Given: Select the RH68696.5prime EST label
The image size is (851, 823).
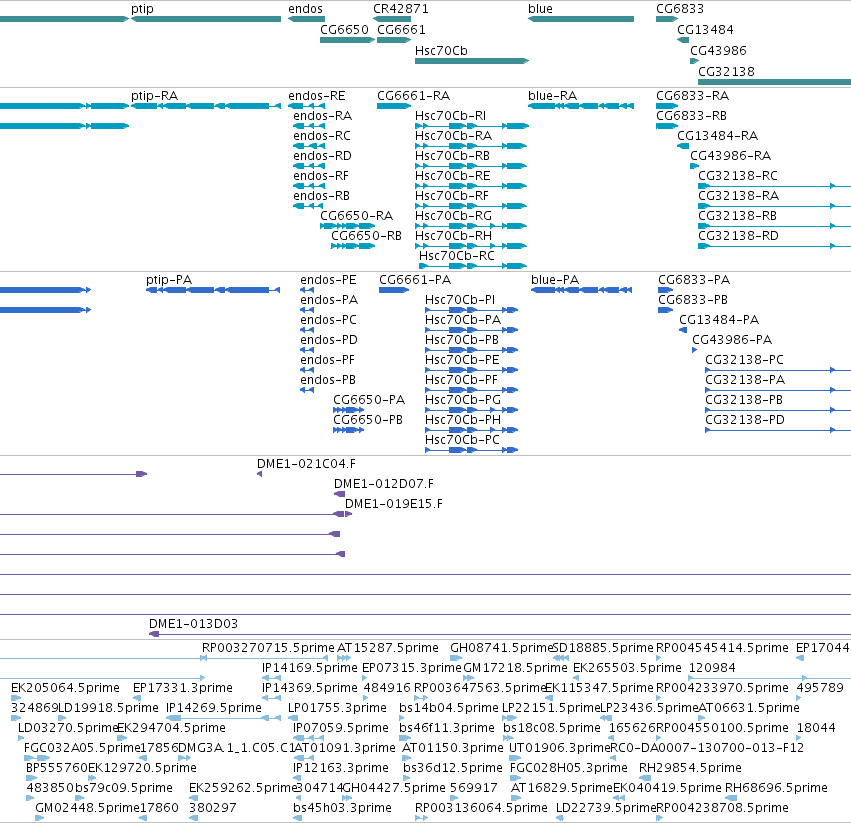Looking at the screenshot, I should (777, 789).
